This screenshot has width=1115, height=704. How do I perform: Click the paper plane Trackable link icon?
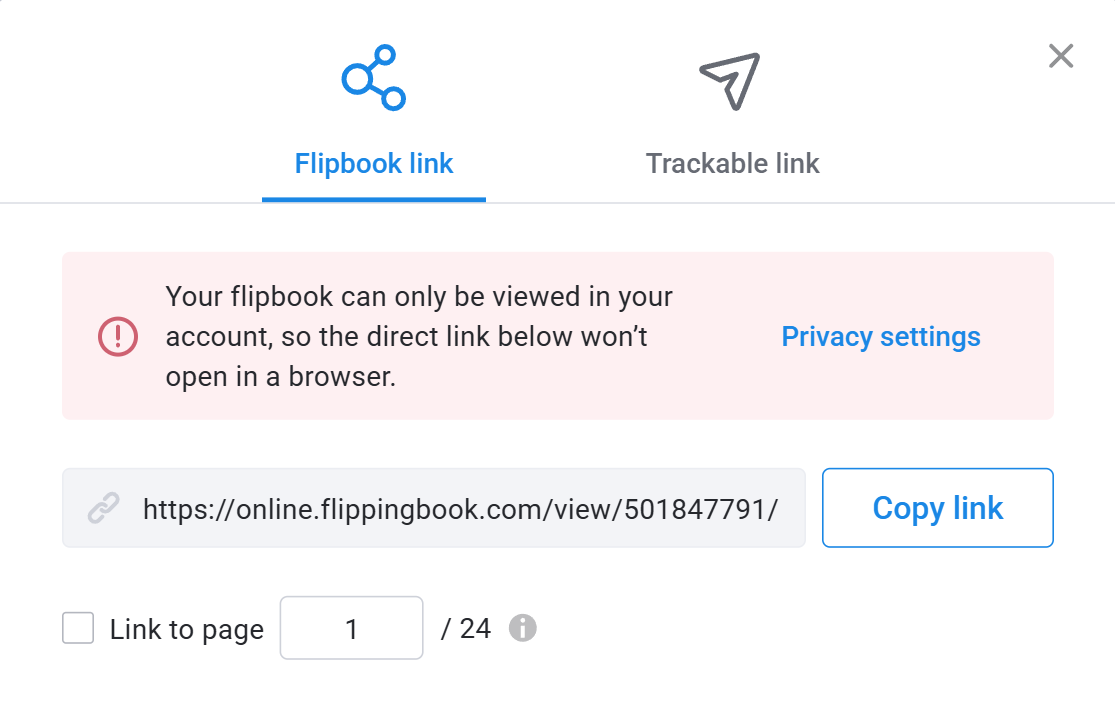730,81
